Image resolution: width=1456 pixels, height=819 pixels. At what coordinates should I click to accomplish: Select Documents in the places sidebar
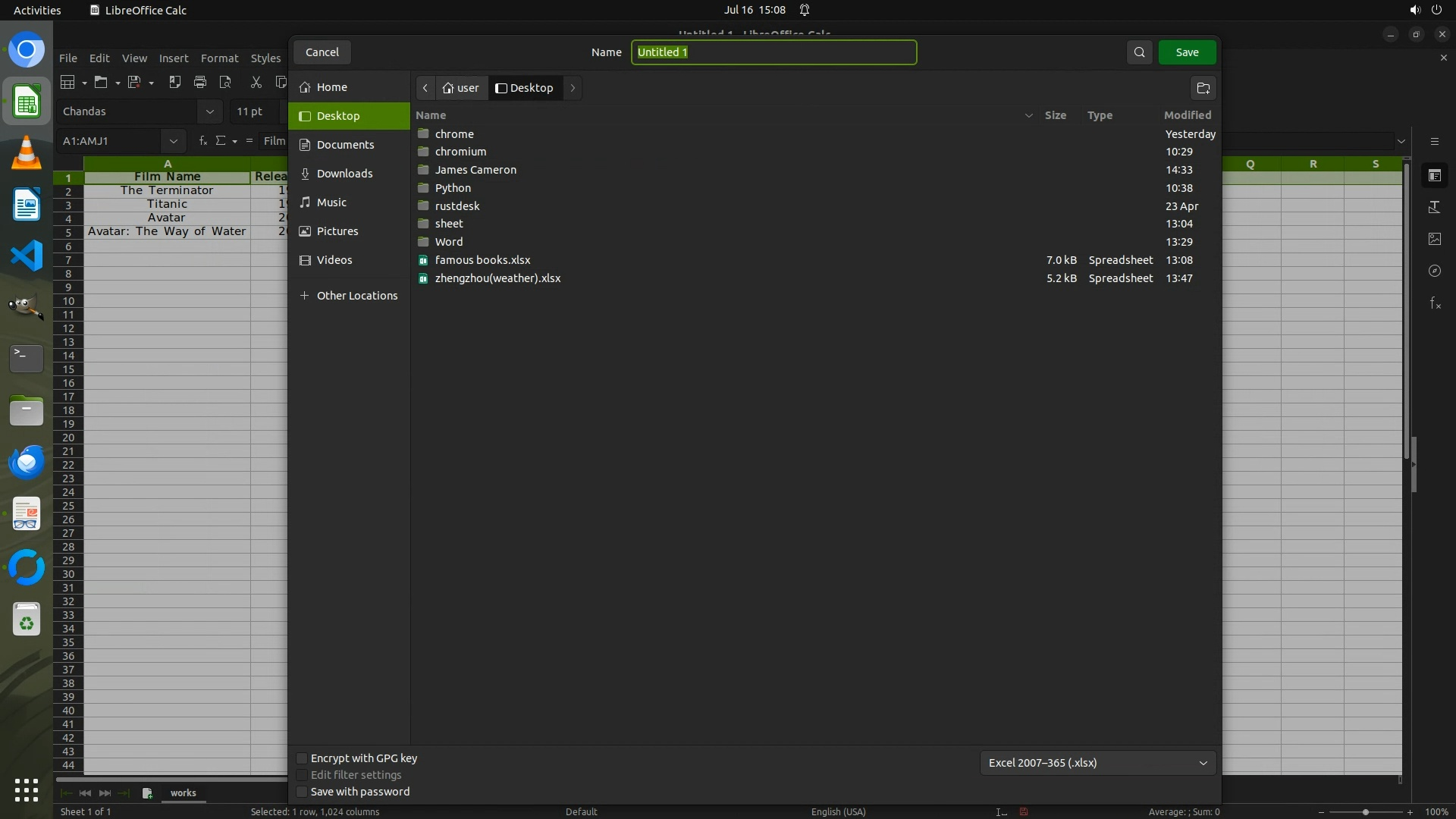click(x=345, y=145)
